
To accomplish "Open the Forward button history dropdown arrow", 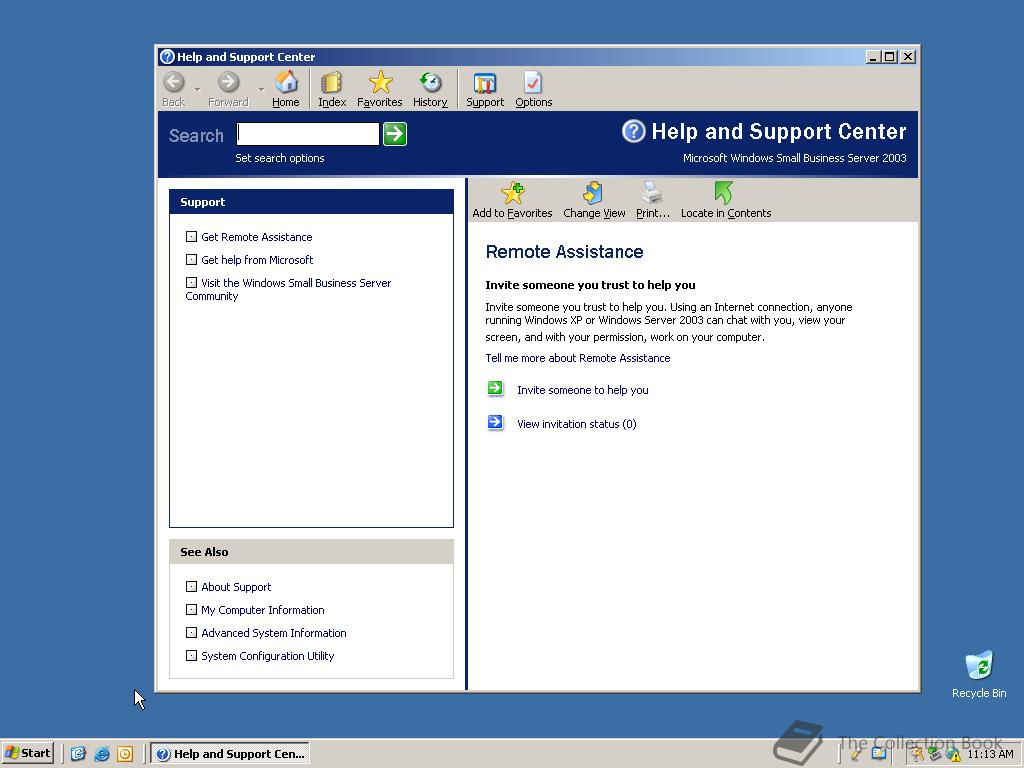I will click(x=261, y=89).
